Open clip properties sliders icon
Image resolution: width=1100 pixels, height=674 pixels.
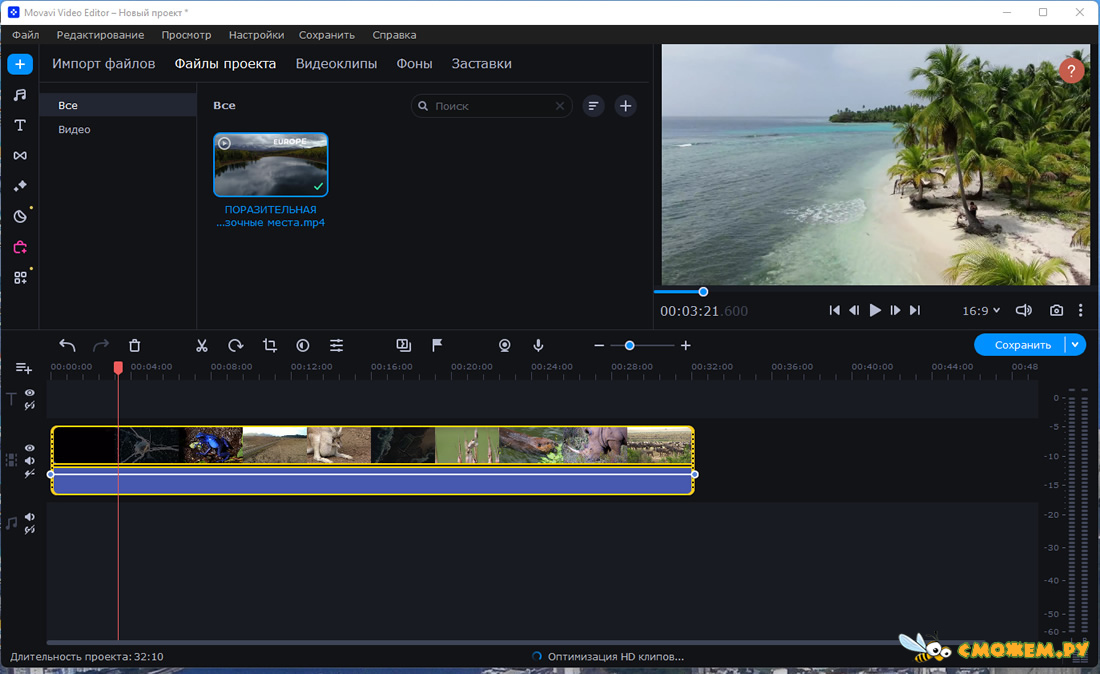[337, 345]
